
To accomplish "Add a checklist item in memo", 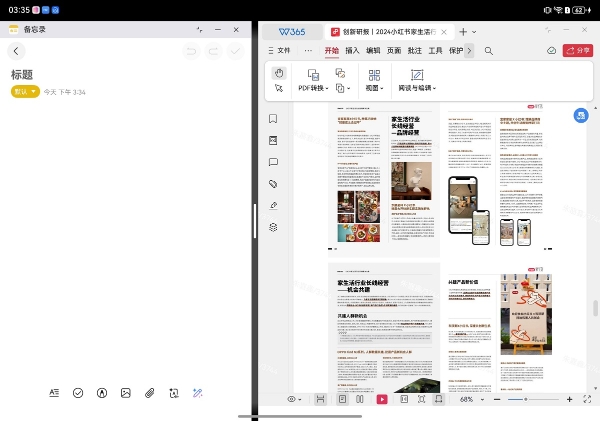I will coord(78,393).
